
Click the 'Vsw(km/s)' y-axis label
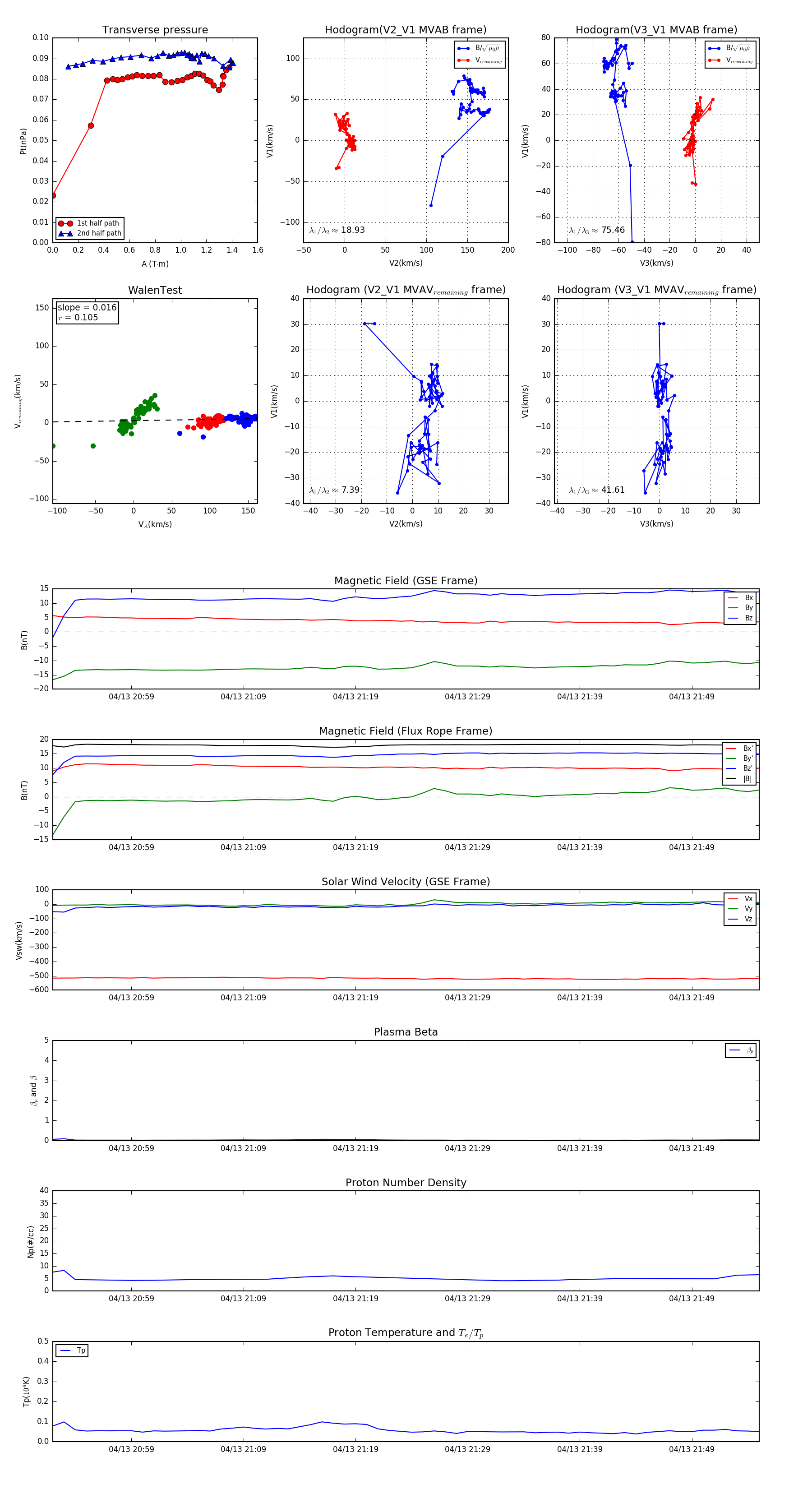pos(18,941)
